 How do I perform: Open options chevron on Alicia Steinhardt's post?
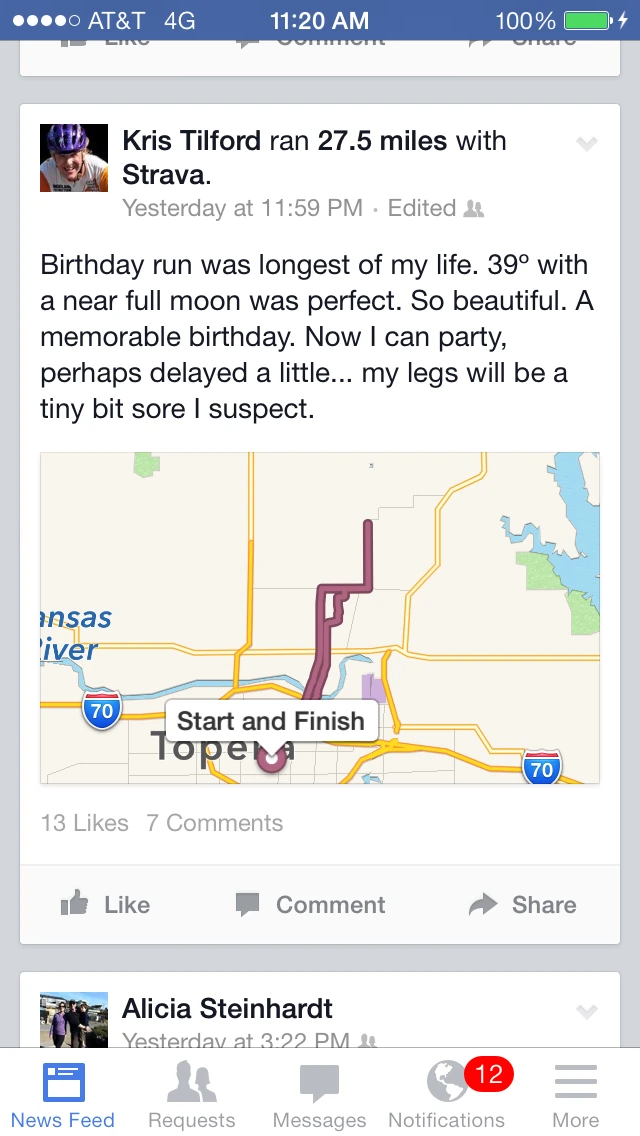coord(587,1010)
